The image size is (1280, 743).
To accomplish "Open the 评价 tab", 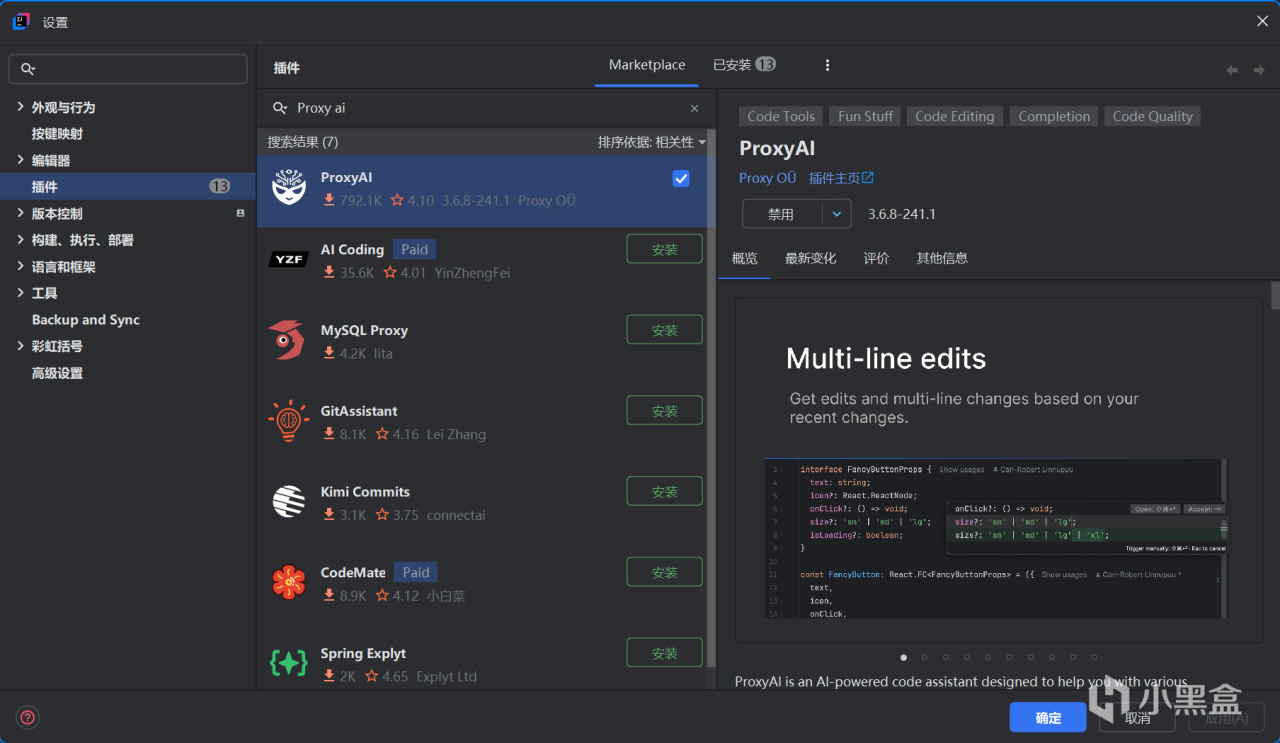I will point(876,258).
